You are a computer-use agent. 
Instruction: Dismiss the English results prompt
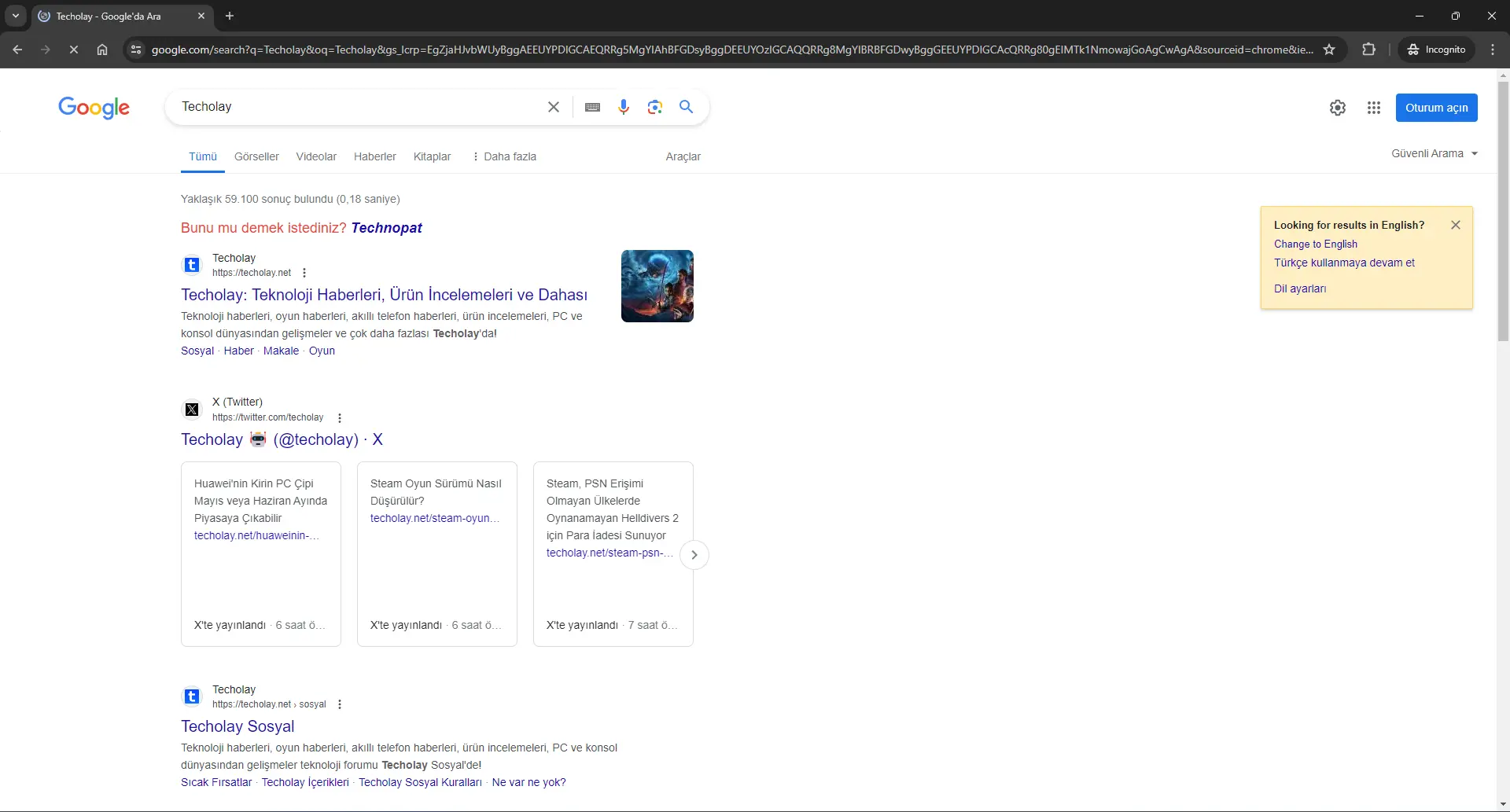pos(1456,225)
